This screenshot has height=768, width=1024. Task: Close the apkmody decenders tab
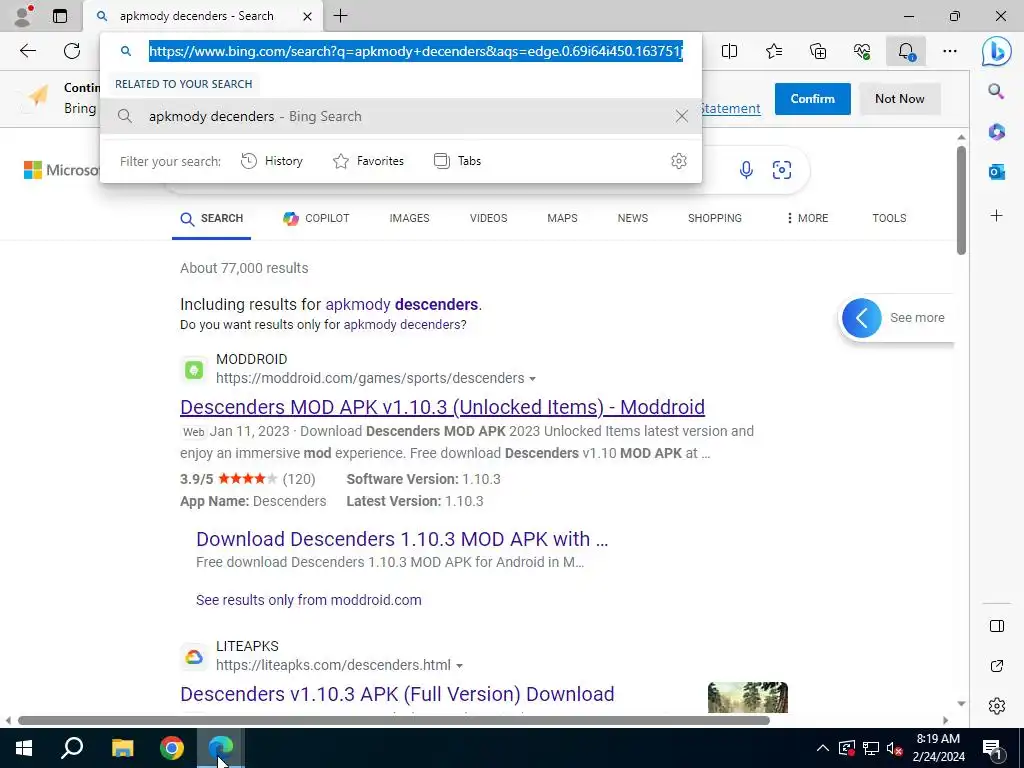click(307, 16)
